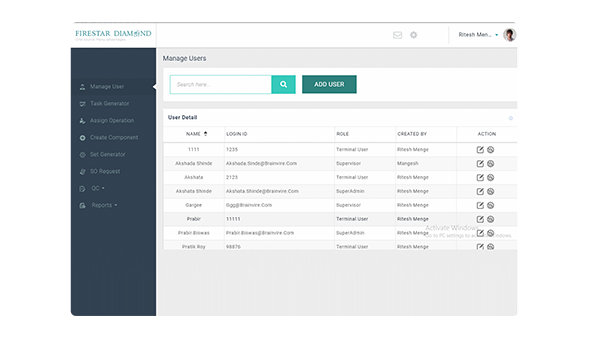Click the Create Component plus icon

(82, 138)
